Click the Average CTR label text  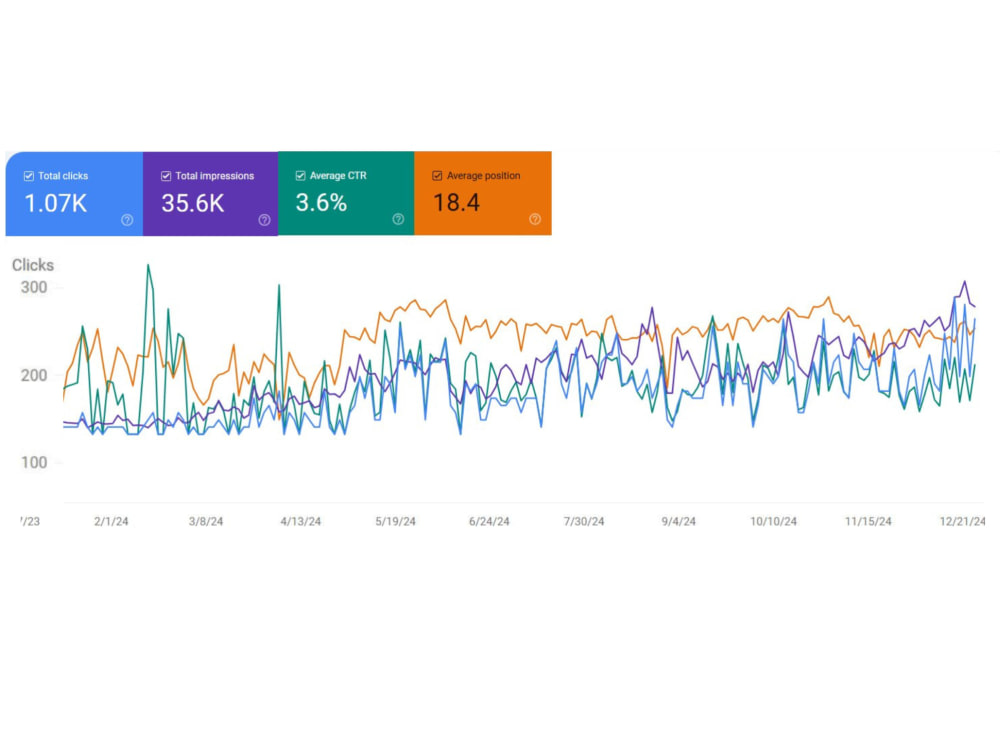338,175
